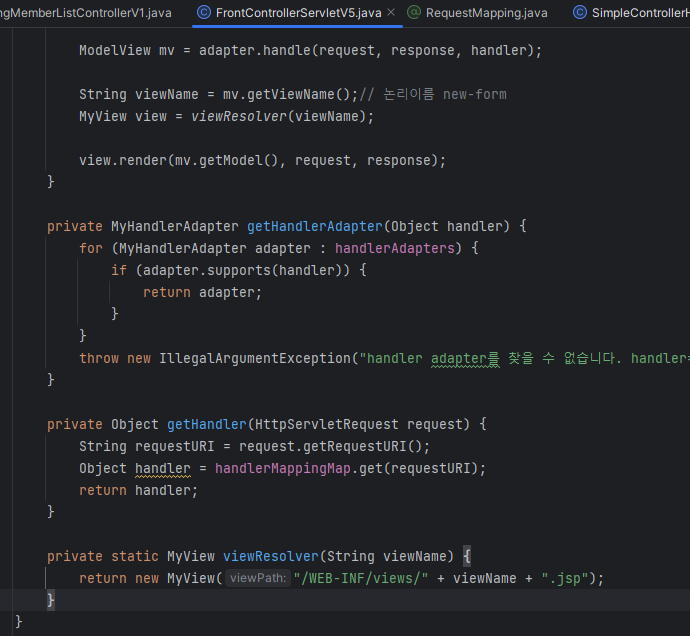
Task: Click the italic viewResolver call
Action: [x=239, y=116]
